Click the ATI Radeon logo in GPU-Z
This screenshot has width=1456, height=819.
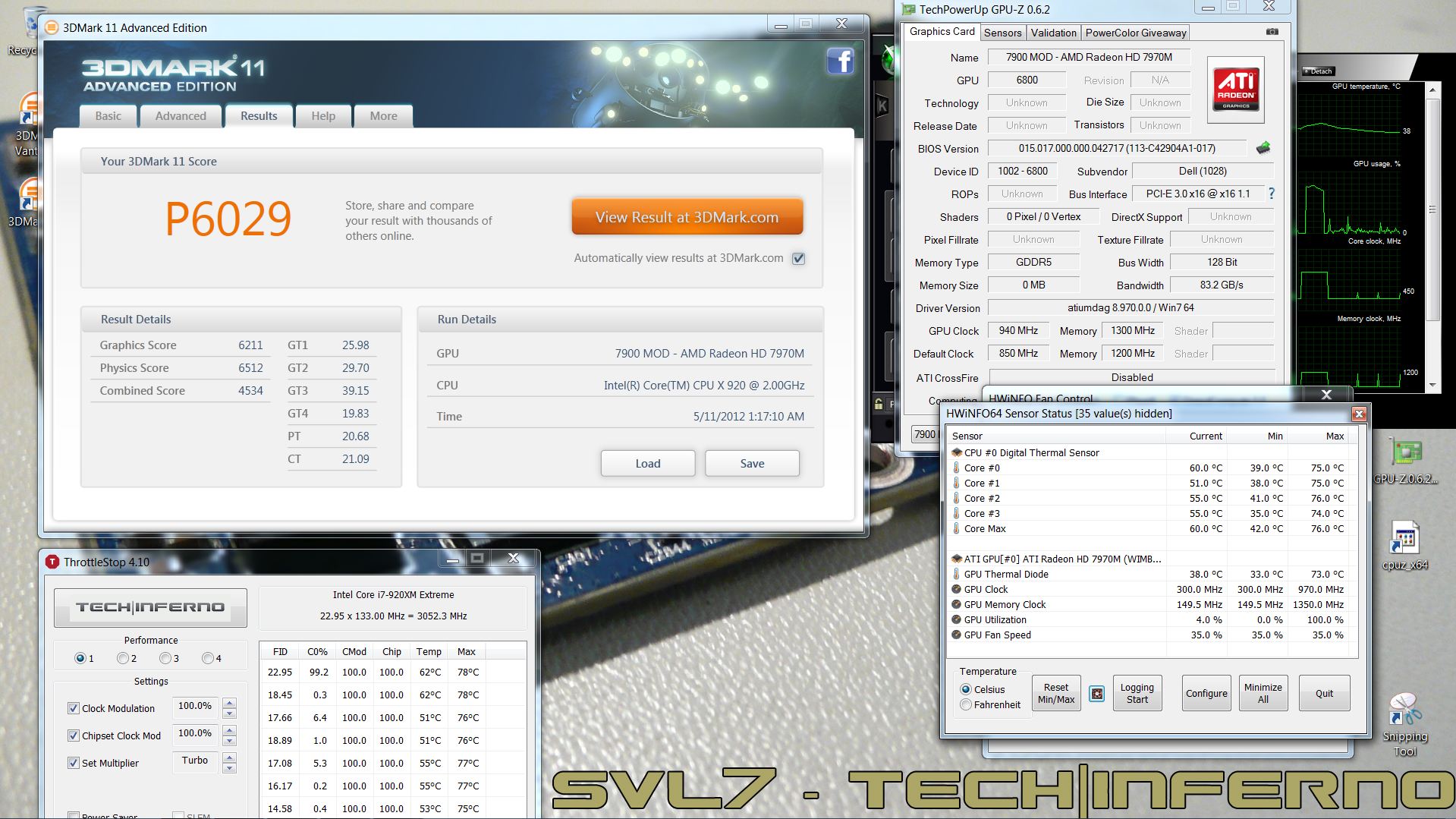(1235, 90)
